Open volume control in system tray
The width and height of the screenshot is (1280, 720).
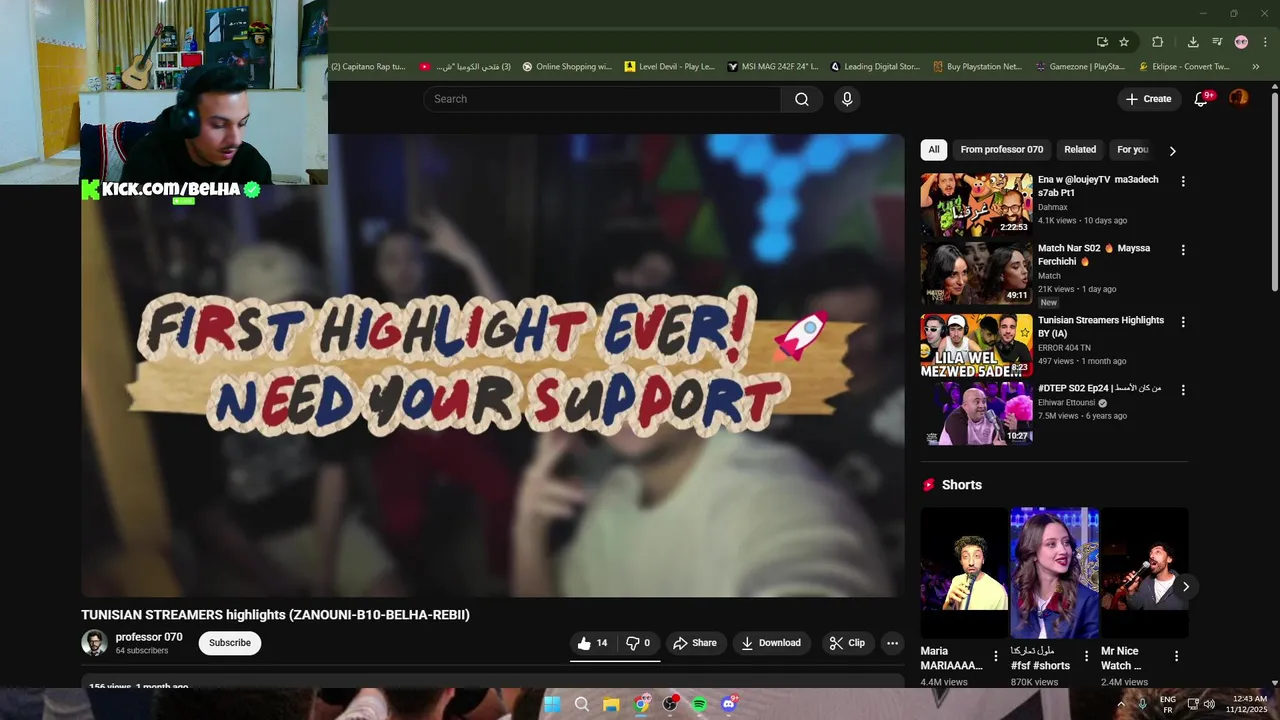1209,704
